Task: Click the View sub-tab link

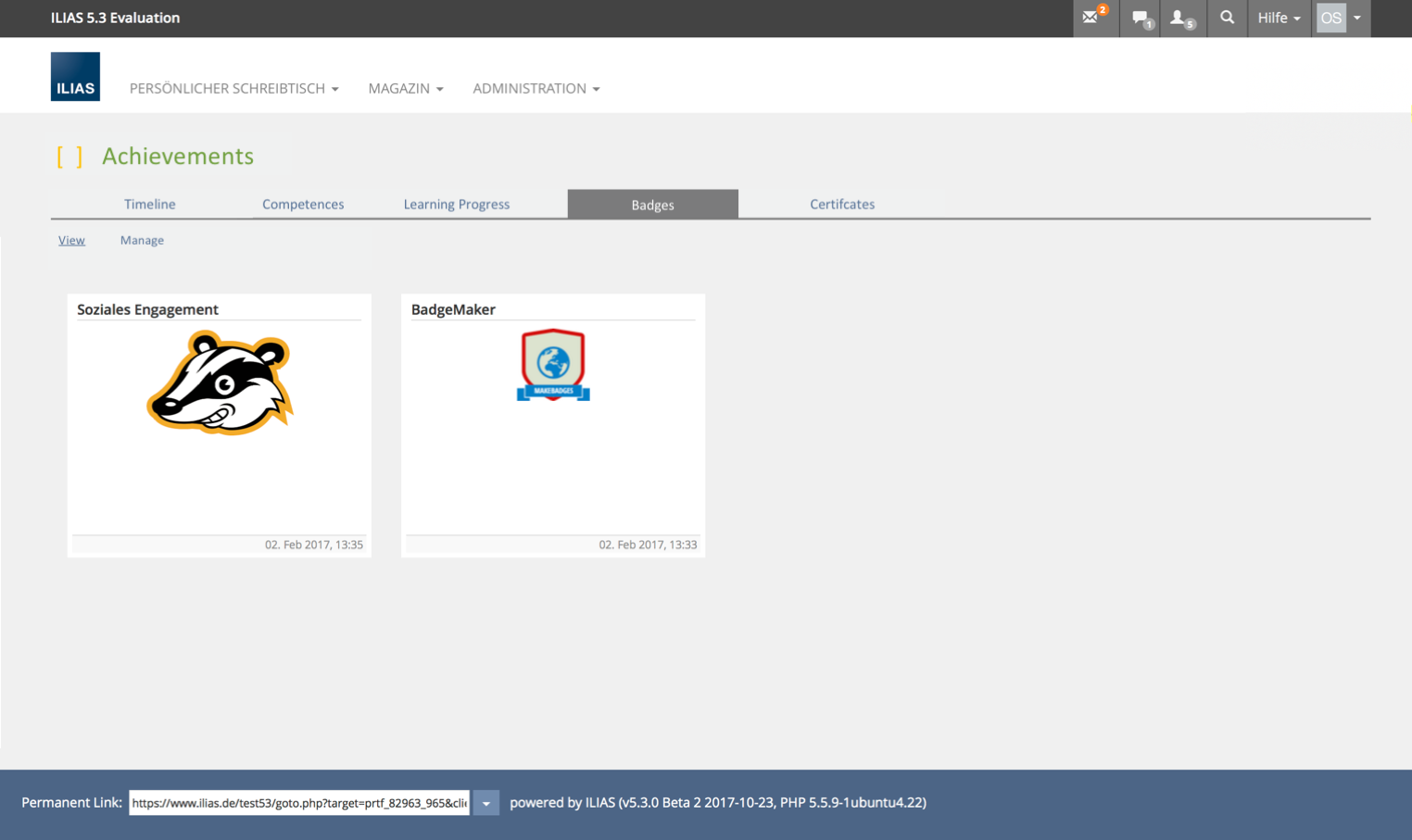Action: (x=71, y=240)
